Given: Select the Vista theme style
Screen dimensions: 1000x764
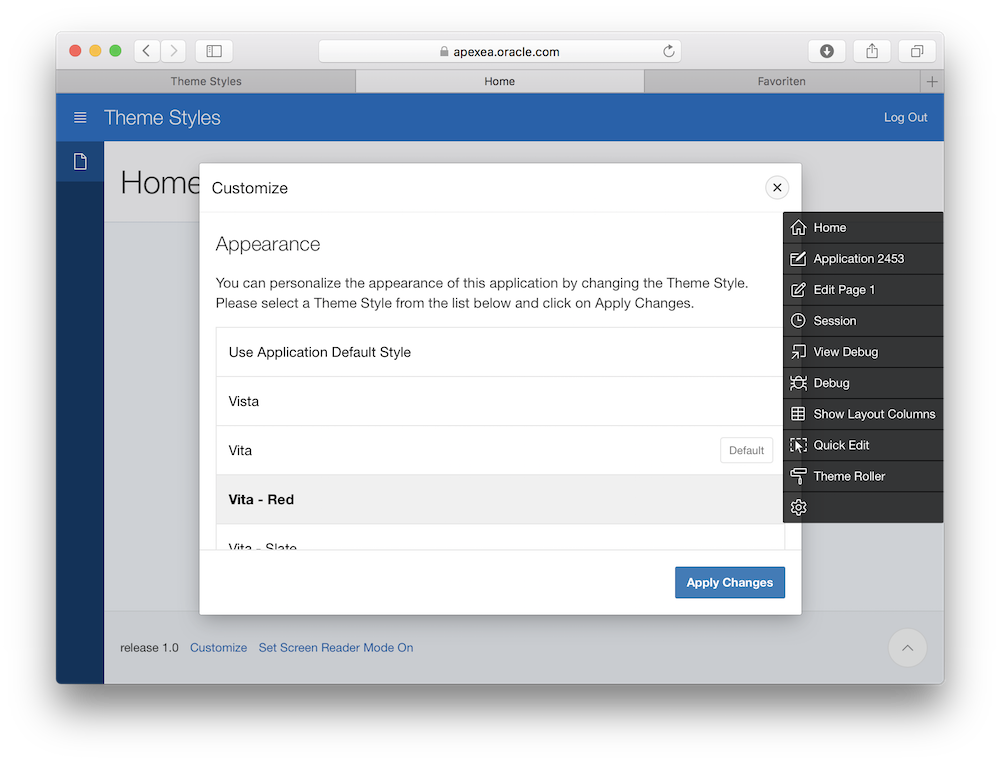Looking at the screenshot, I should pyautogui.click(x=244, y=402).
